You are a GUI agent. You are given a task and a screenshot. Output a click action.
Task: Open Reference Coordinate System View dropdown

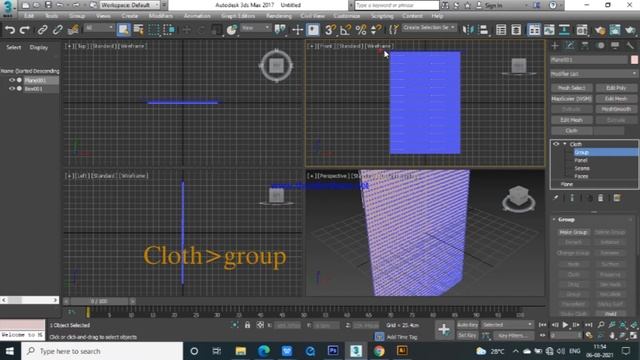tap(256, 28)
